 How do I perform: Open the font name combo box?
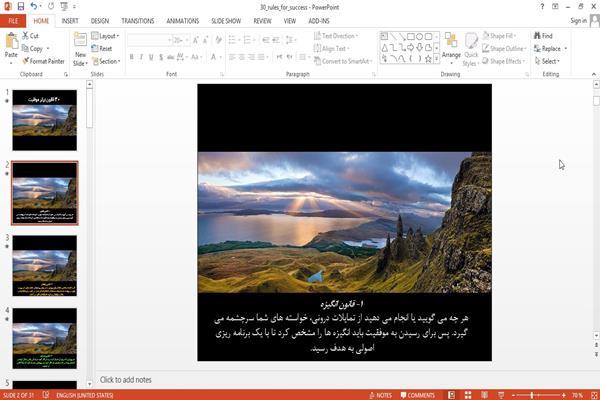pyautogui.click(x=150, y=40)
